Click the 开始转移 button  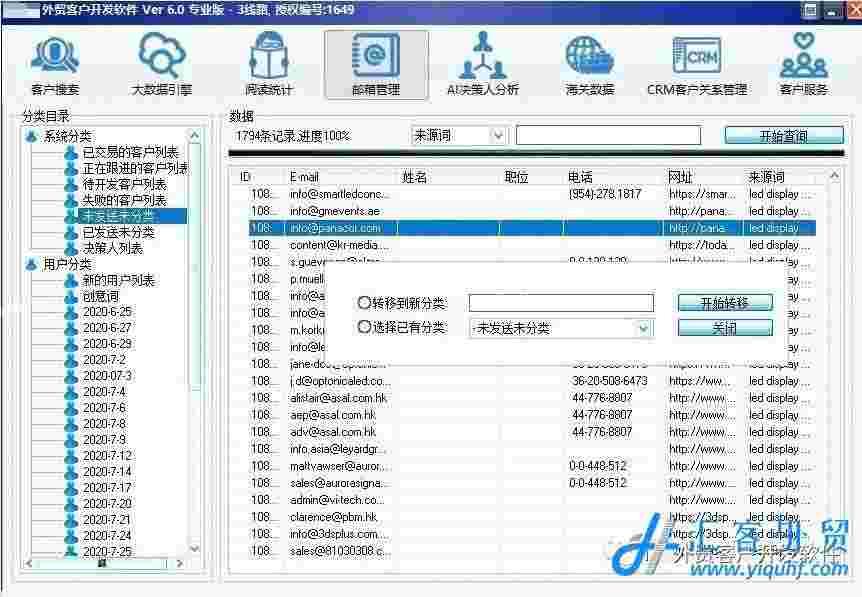tap(725, 303)
